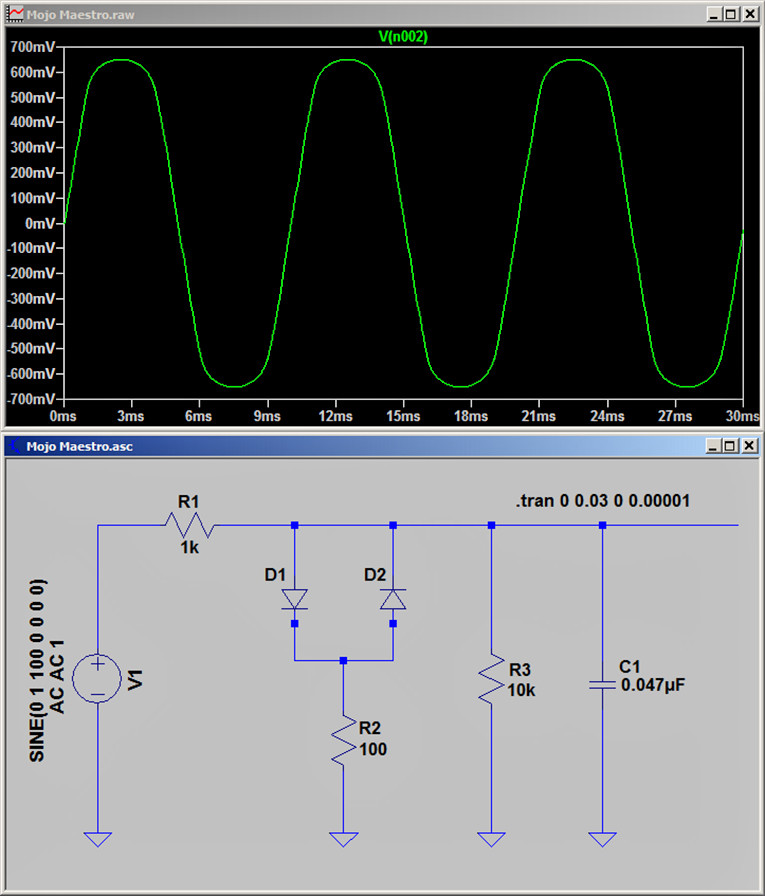Image resolution: width=765 pixels, height=896 pixels.
Task: Click the 3ms time axis label
Action: pyautogui.click(x=131, y=416)
